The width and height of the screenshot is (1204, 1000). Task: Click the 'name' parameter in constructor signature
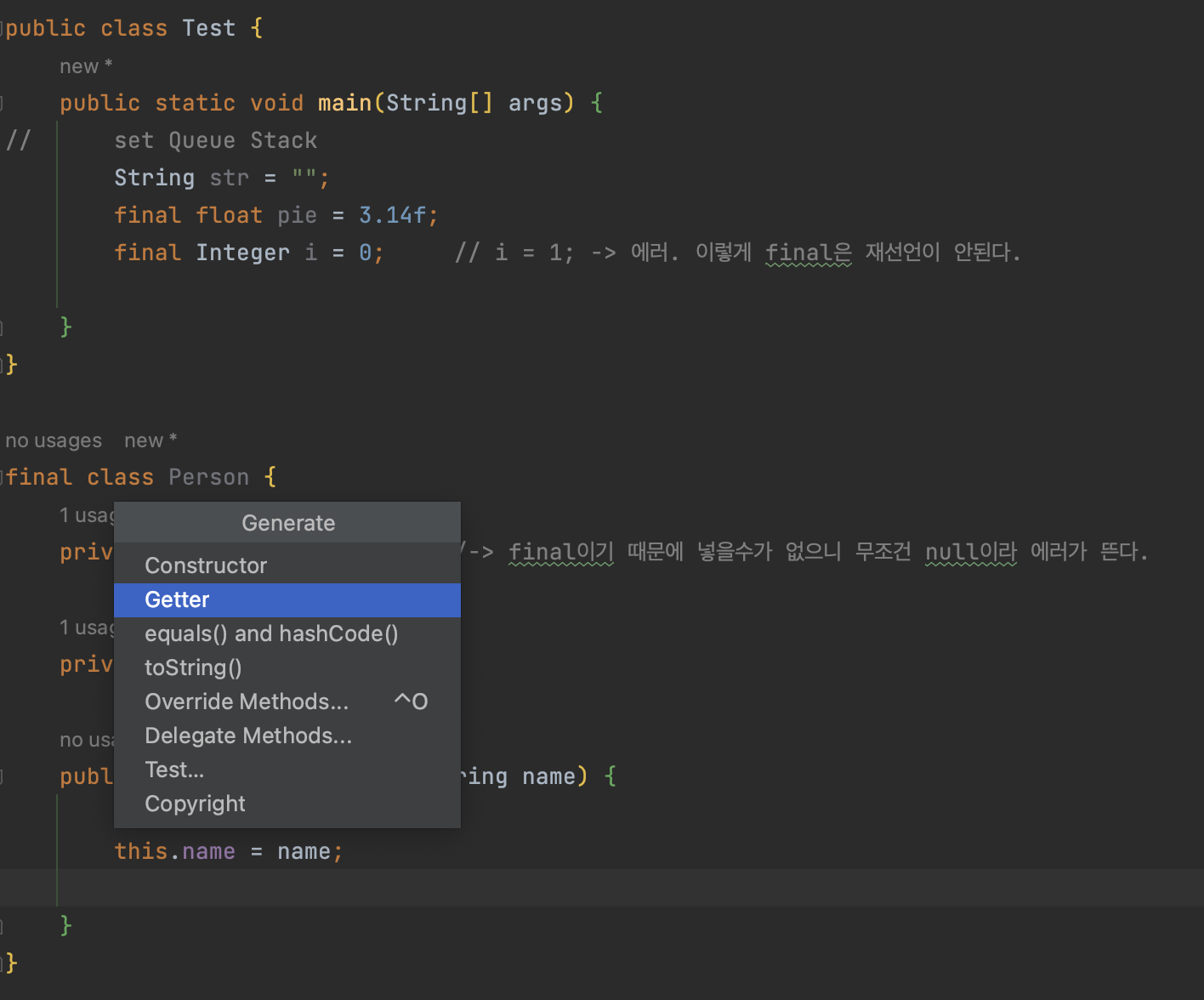click(548, 776)
